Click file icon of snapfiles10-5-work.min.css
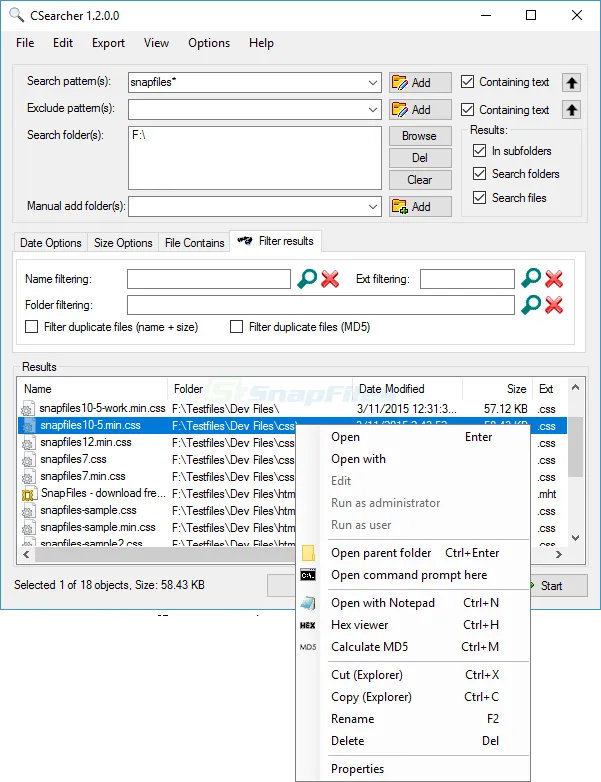The image size is (601, 782). pos(28,408)
